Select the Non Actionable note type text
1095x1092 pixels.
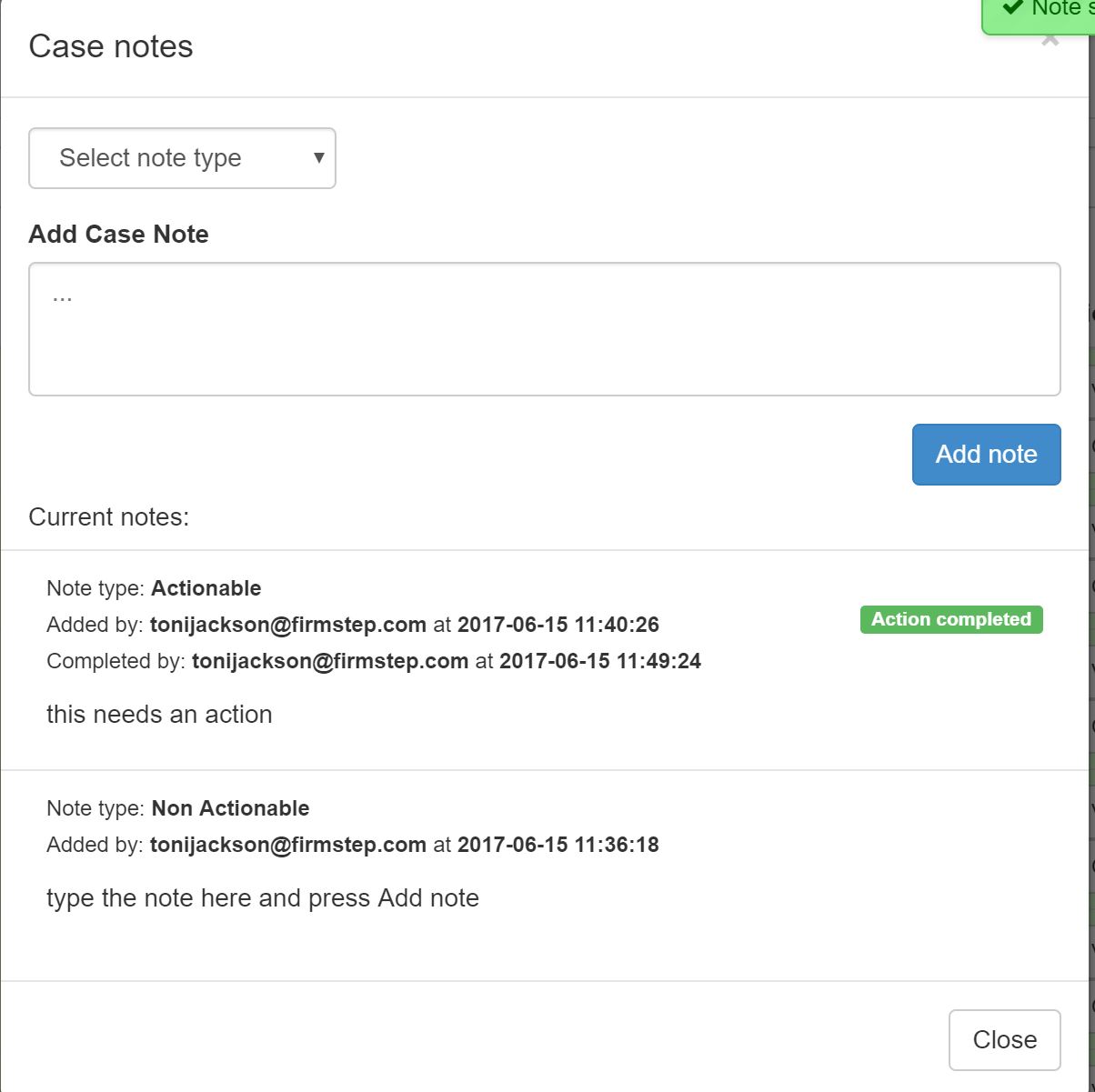point(230,808)
